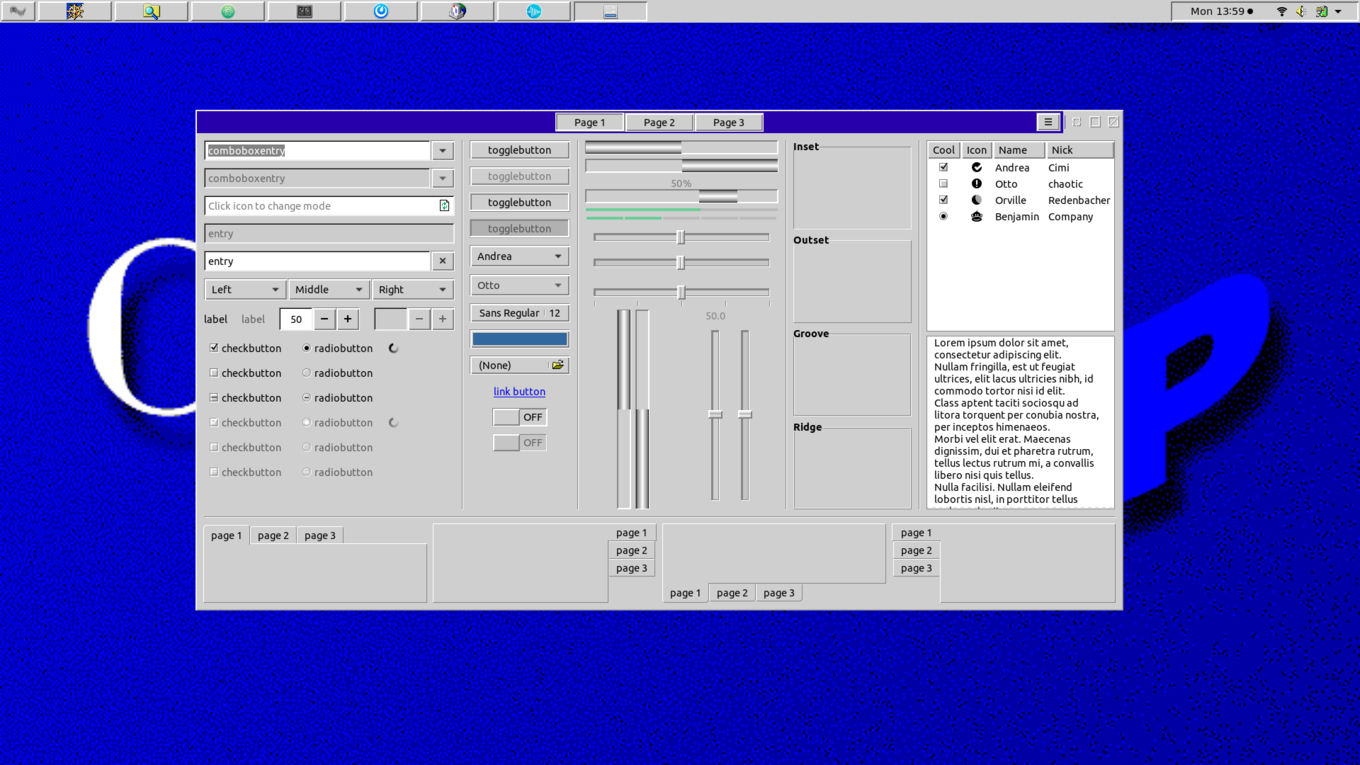Open the magnifier app in the top panel
Image resolution: width=1360 pixels, height=765 pixels.
(151, 11)
